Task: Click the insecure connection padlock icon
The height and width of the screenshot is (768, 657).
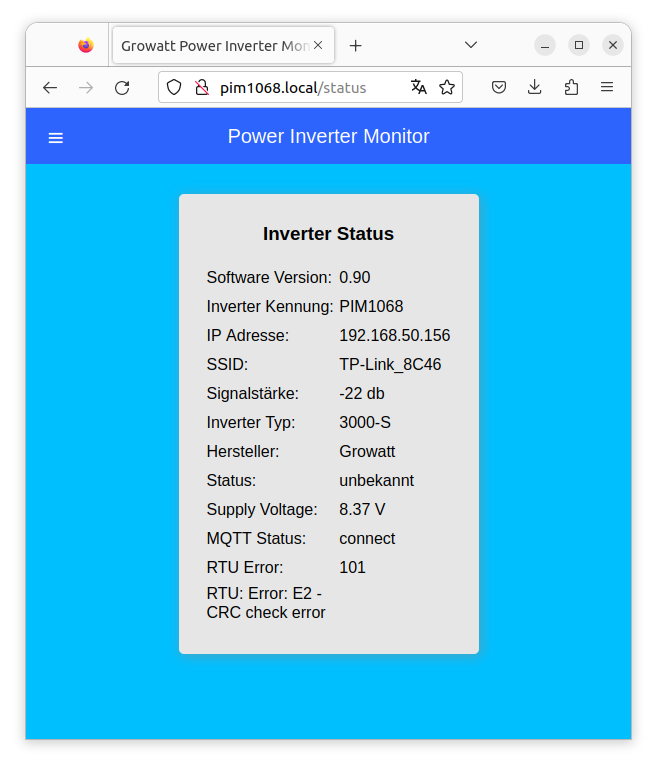Action: tap(202, 88)
